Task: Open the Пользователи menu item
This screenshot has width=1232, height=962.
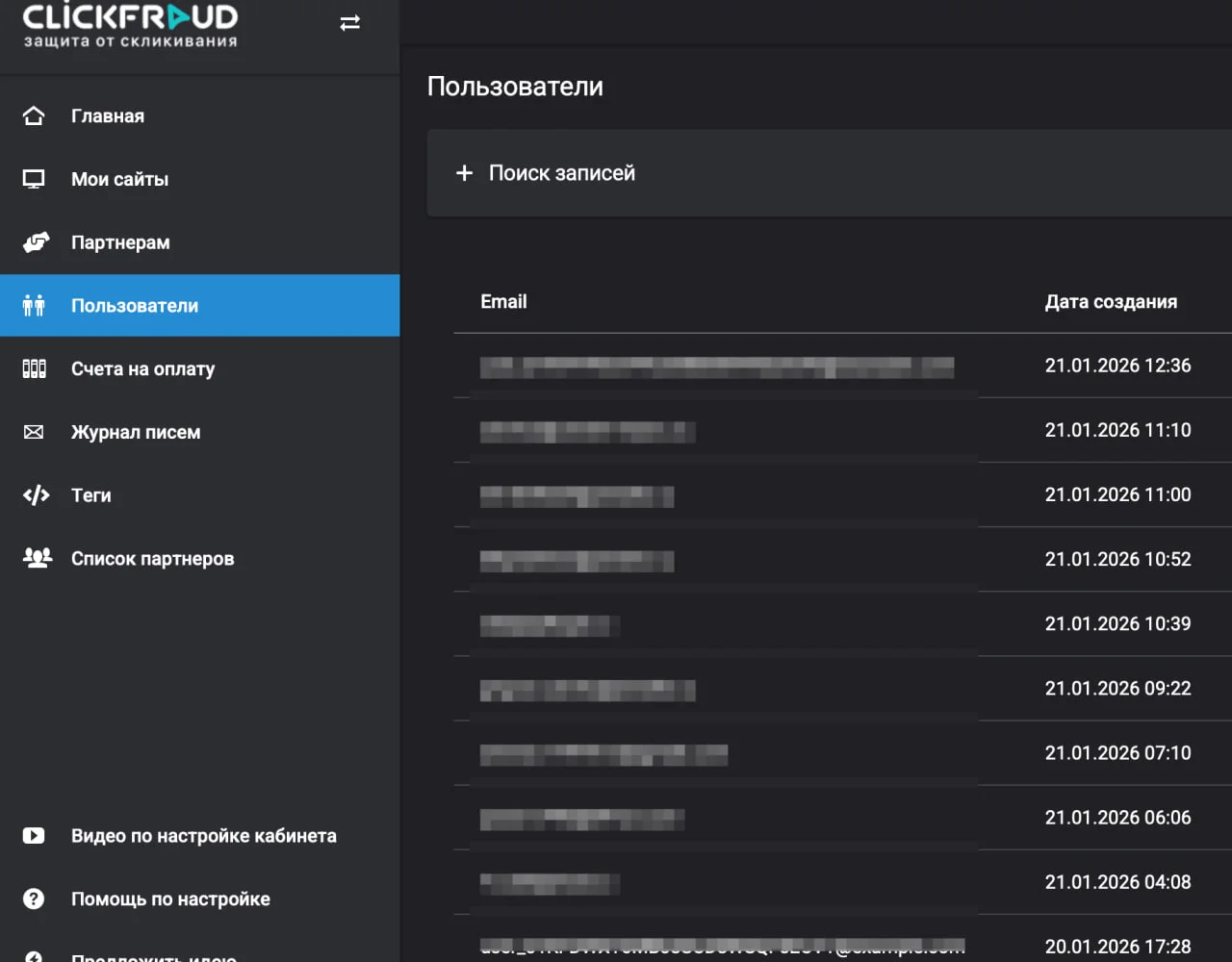Action: (x=135, y=306)
